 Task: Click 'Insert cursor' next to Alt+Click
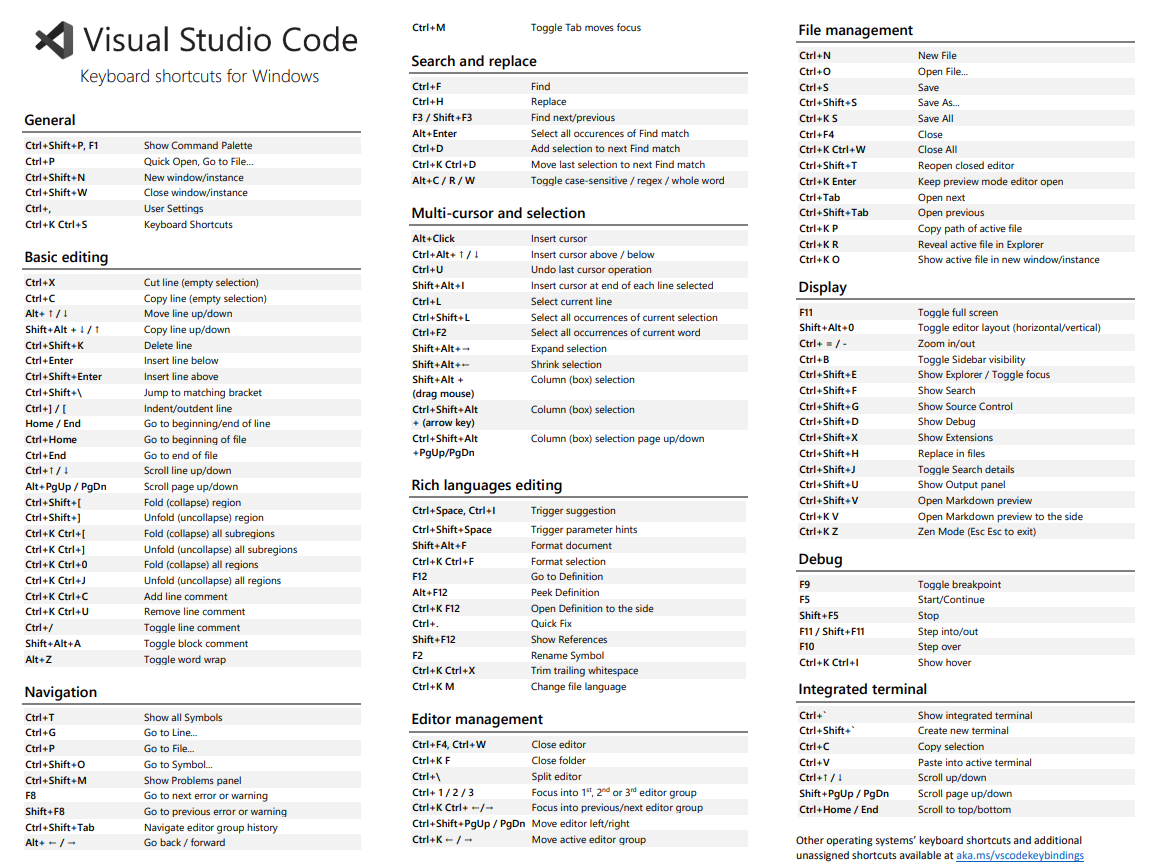click(559, 238)
